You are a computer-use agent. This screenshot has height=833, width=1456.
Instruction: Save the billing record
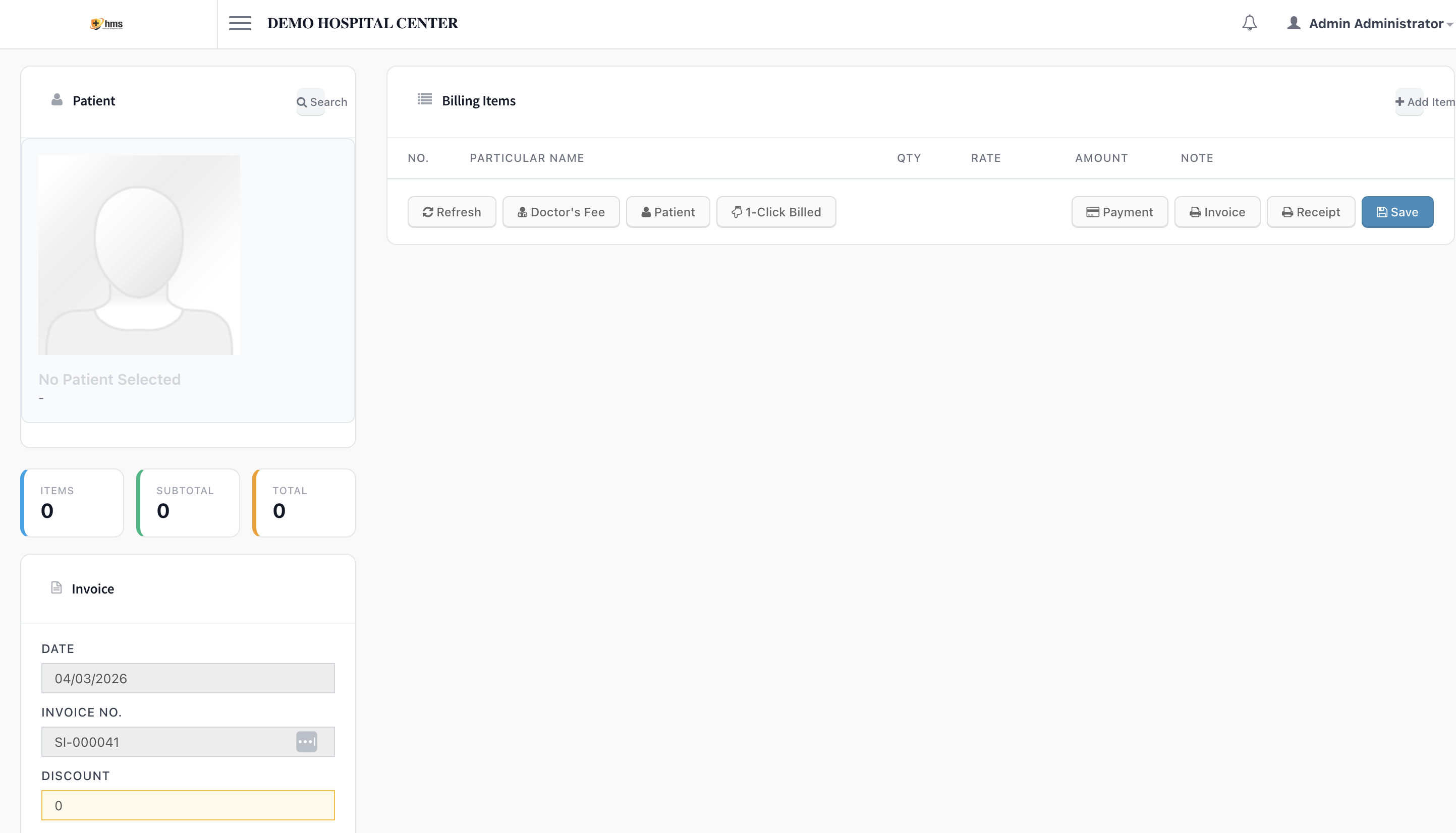[1397, 212]
